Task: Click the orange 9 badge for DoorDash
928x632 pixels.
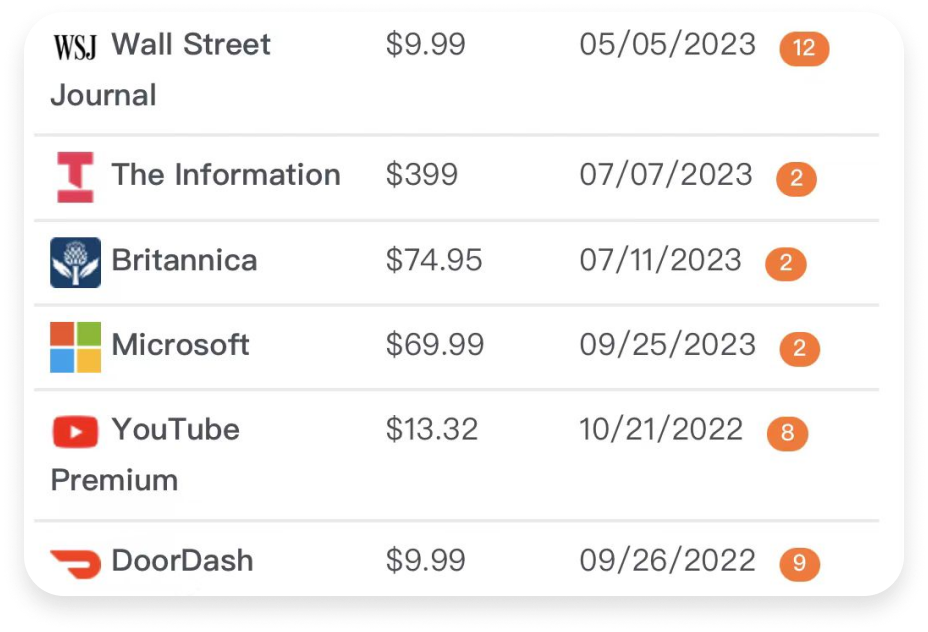Action: (x=799, y=564)
